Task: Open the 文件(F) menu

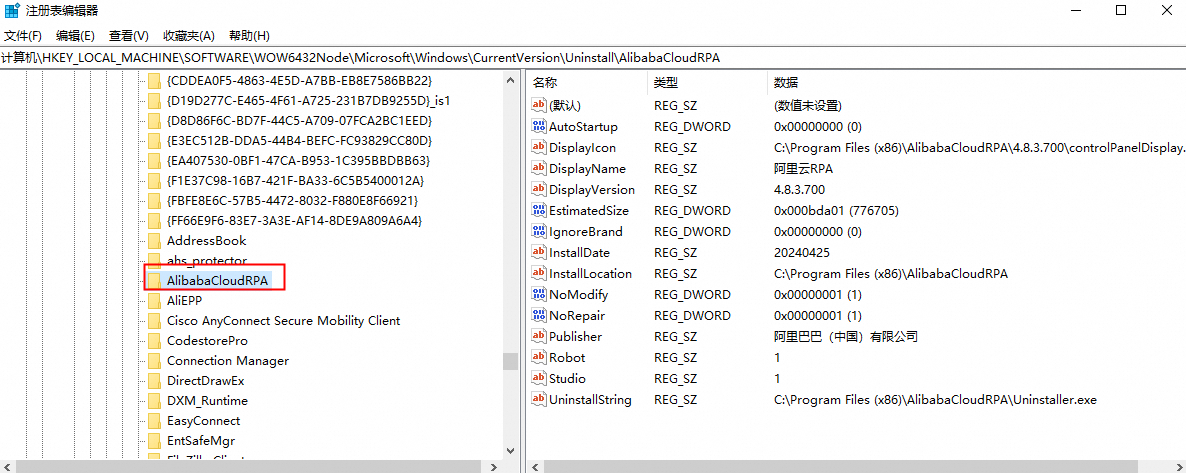Action: pos(23,36)
